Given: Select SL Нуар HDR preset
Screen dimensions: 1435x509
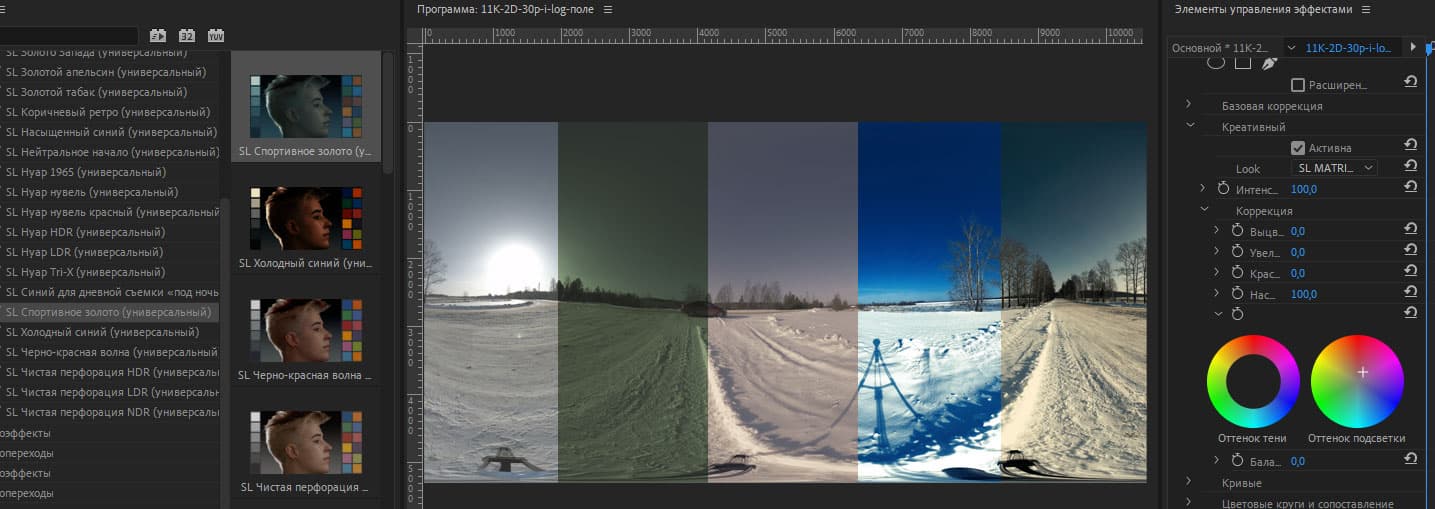Looking at the screenshot, I should tap(85, 232).
